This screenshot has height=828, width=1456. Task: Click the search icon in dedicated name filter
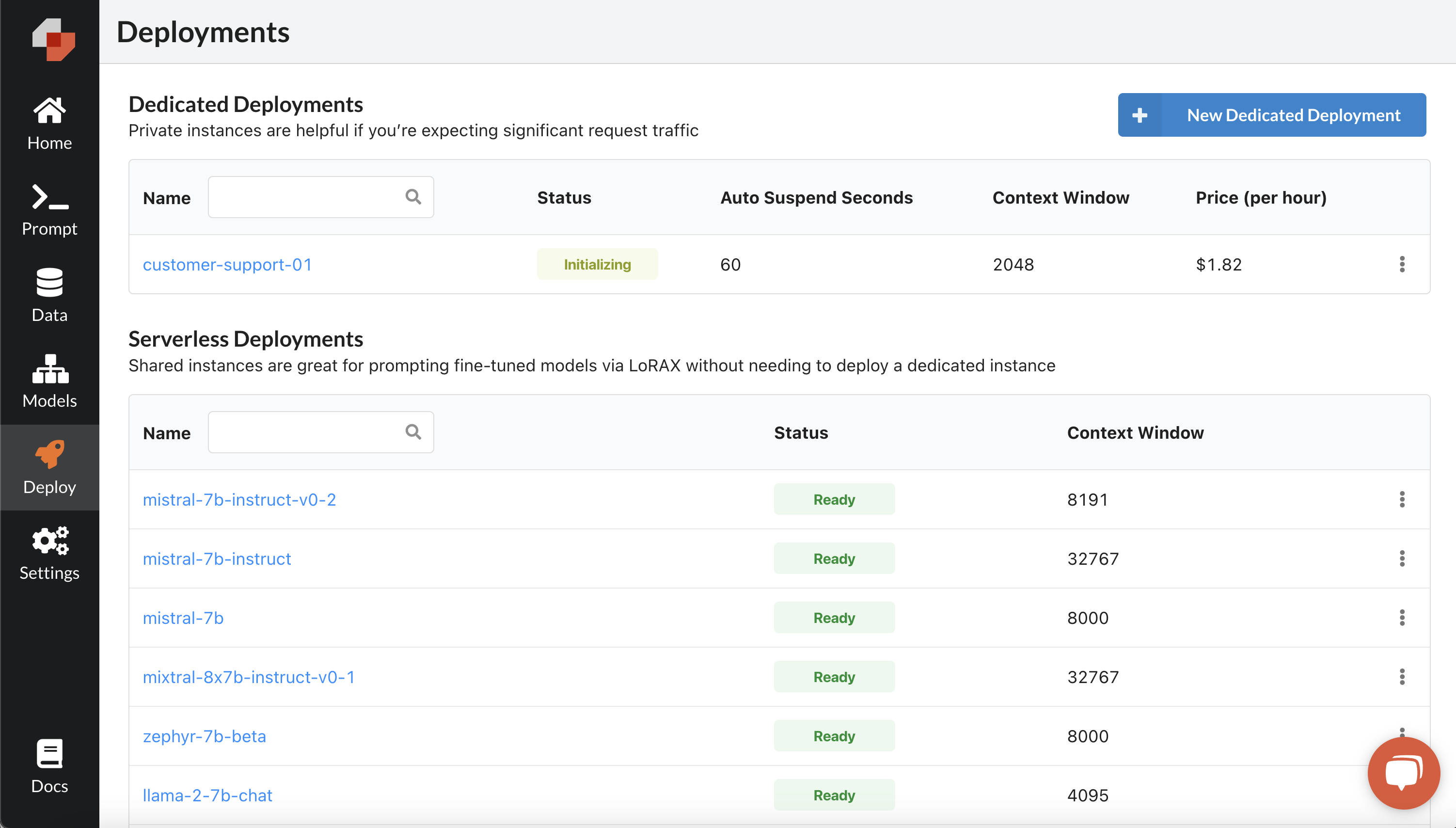413,197
